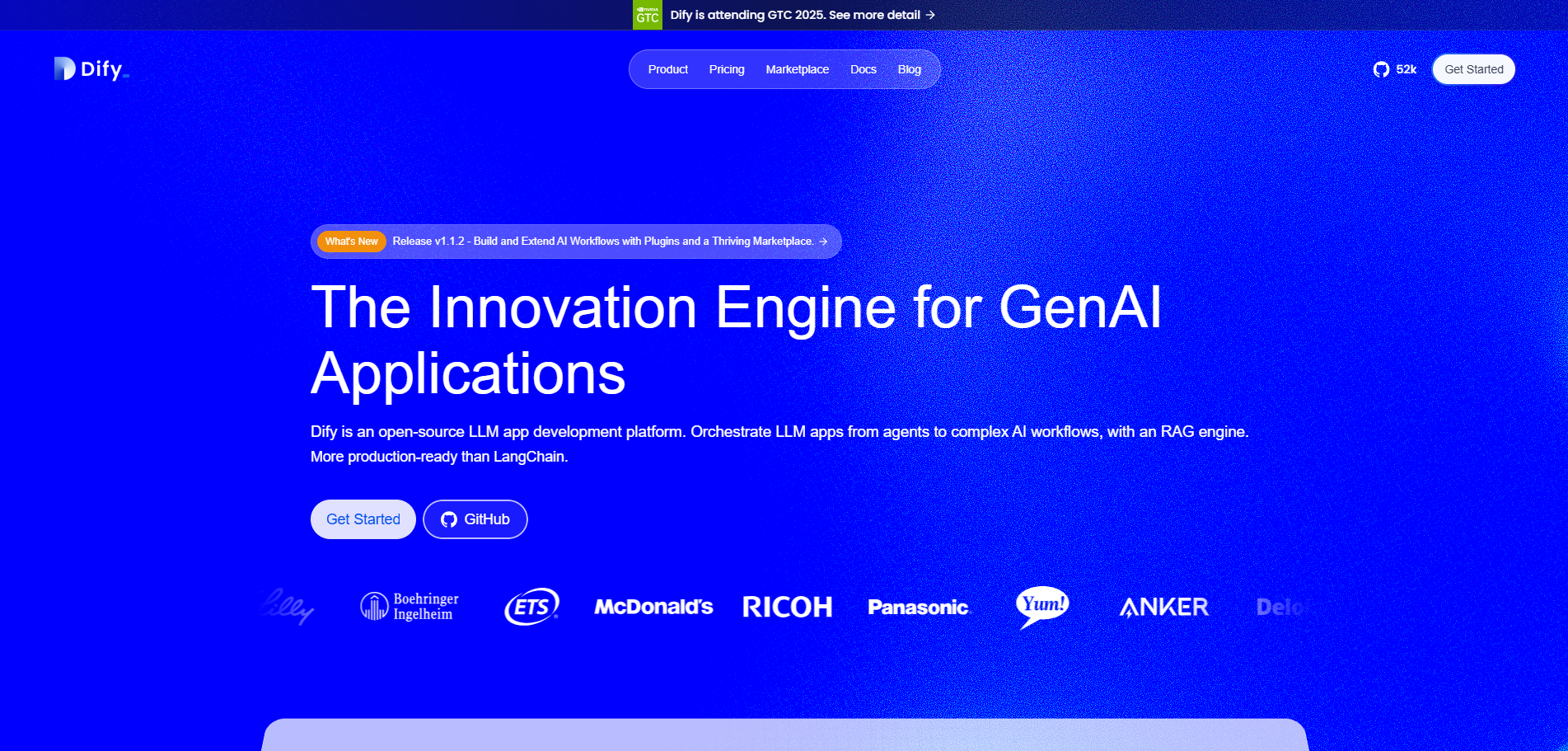
Task: Click the faded Lilly logo
Action: tap(287, 607)
